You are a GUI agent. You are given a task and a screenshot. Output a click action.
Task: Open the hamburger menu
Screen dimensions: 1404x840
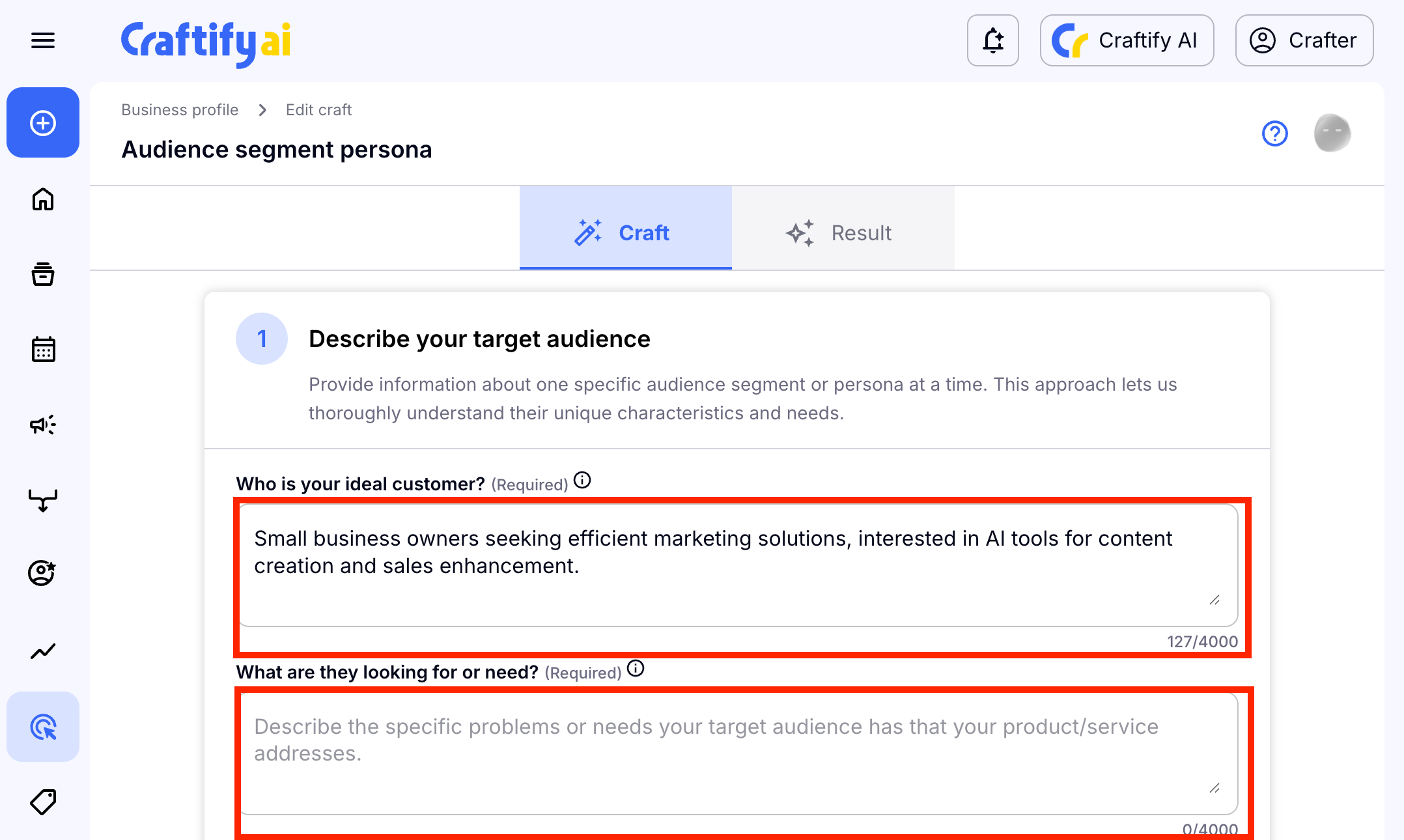click(43, 41)
